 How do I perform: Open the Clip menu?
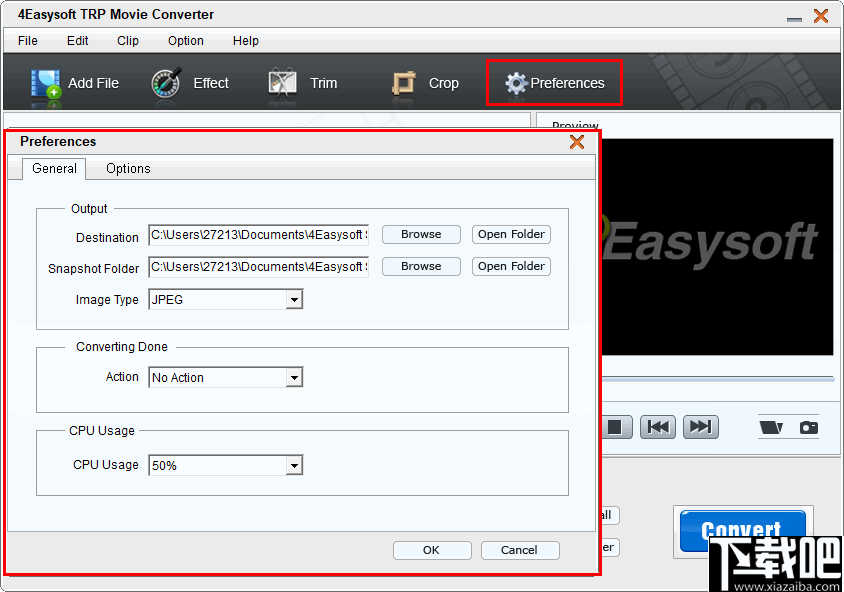[127, 41]
